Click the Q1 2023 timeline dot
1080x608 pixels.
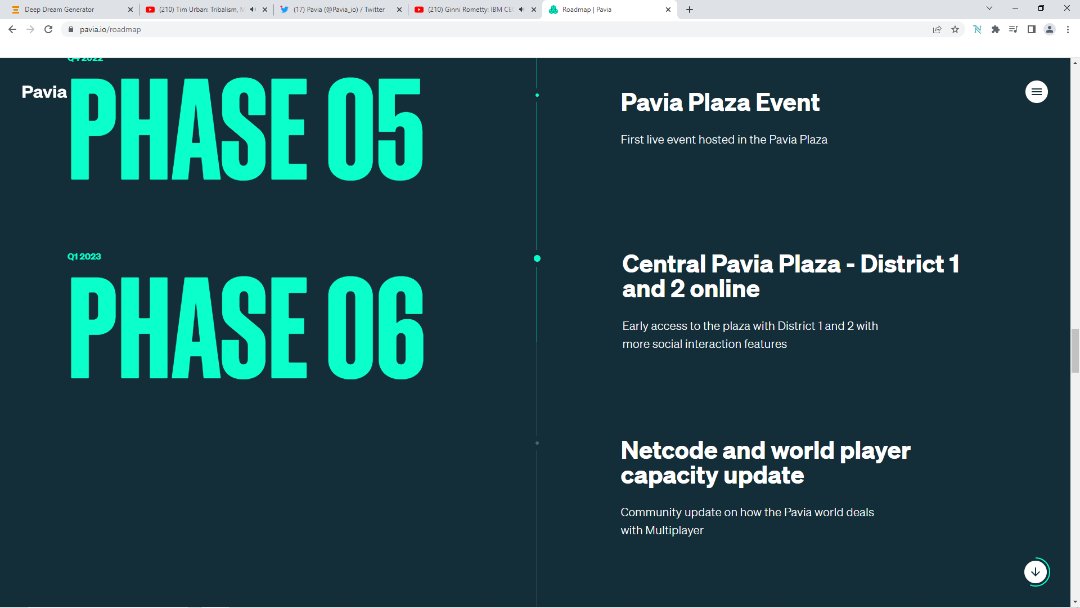(537, 258)
